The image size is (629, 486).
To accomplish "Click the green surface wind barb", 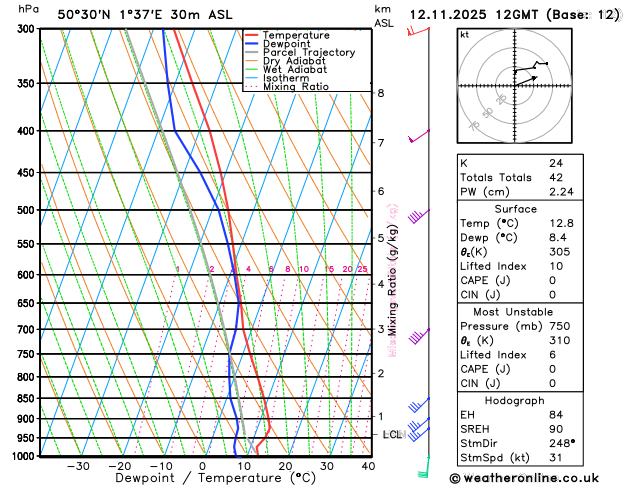I will (424, 467).
